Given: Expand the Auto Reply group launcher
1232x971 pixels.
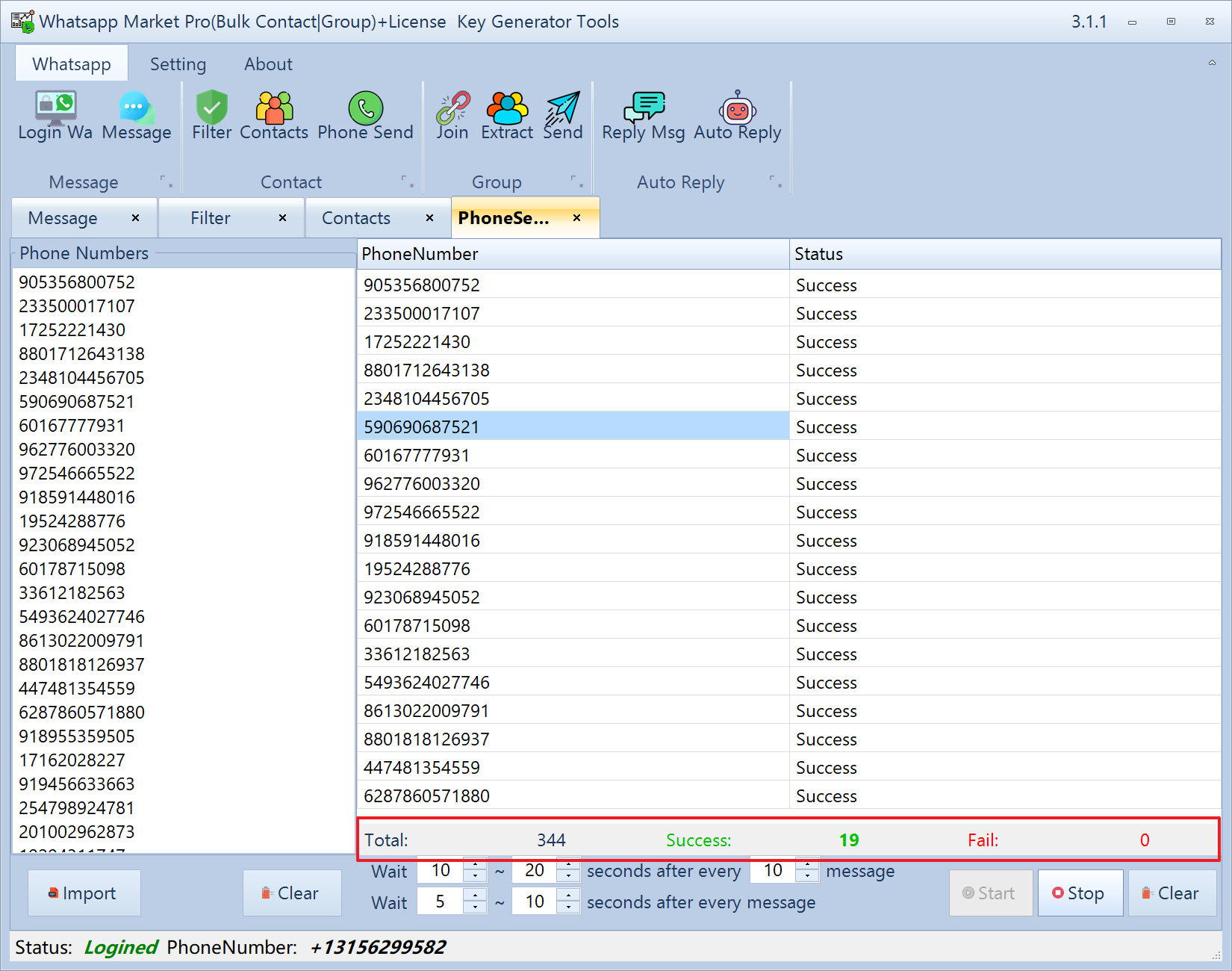Looking at the screenshot, I should coord(775,182).
